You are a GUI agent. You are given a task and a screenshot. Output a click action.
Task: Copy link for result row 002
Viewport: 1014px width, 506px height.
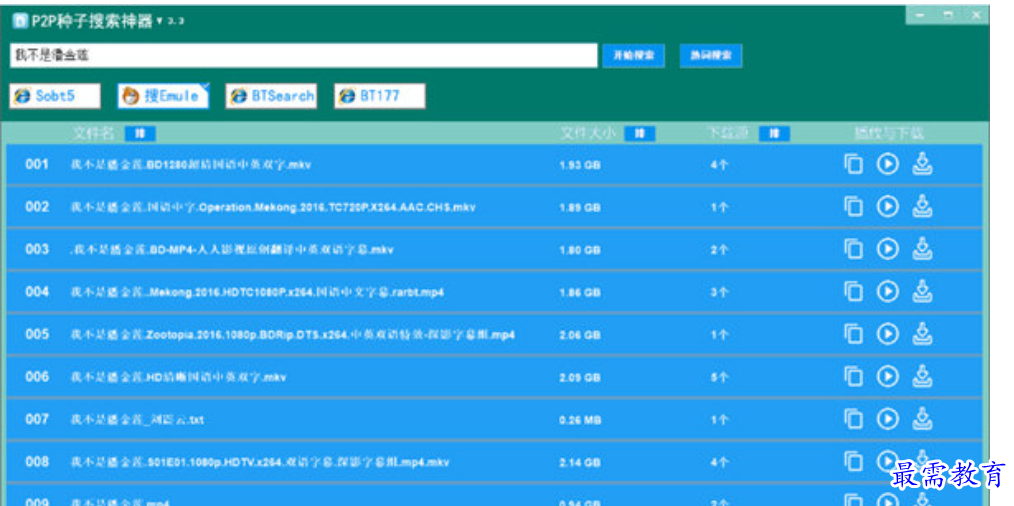pyautogui.click(x=854, y=206)
